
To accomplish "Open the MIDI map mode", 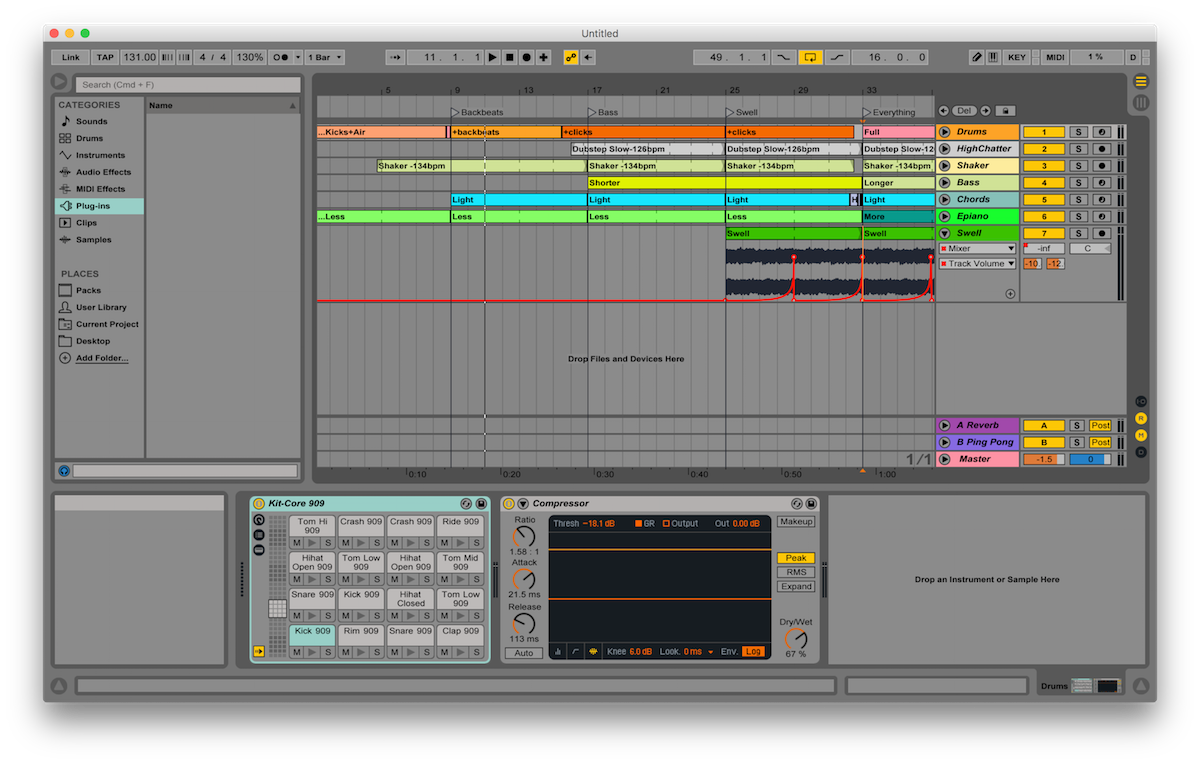I will (x=1055, y=57).
